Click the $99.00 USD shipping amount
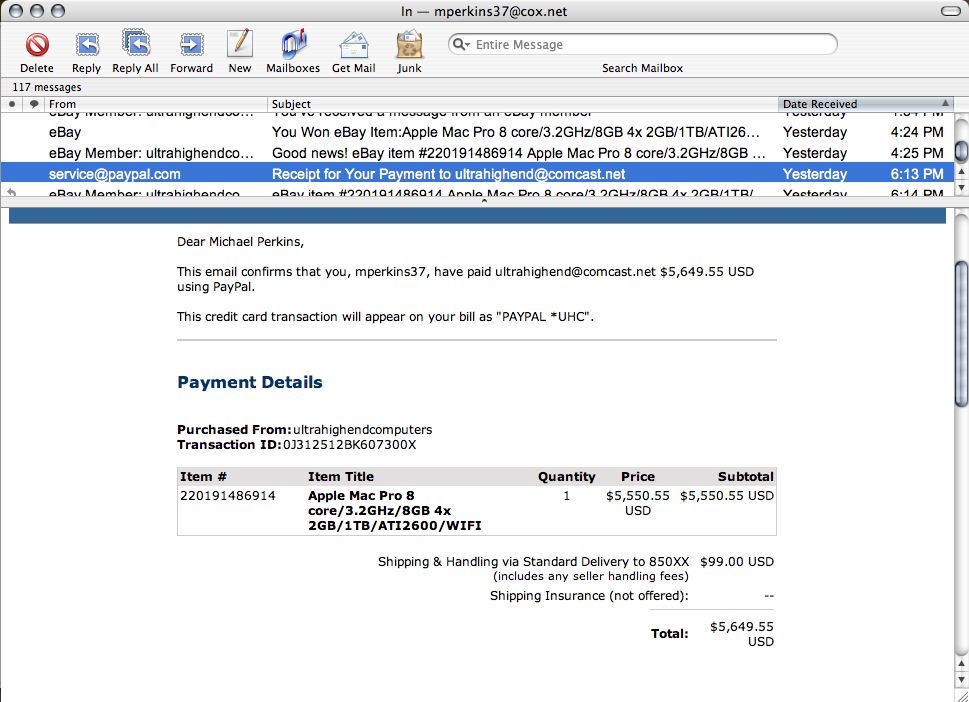Image resolution: width=969 pixels, height=702 pixels. (737, 562)
